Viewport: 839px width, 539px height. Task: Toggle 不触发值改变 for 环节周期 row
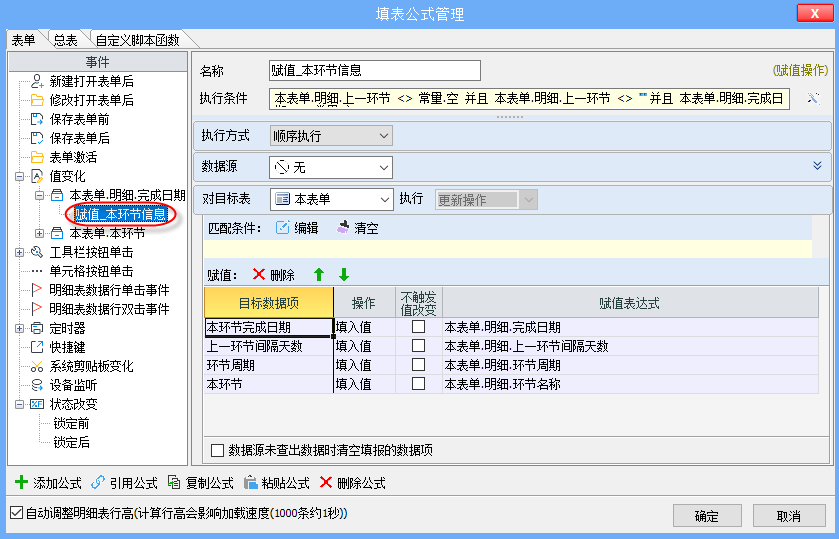pos(418,365)
